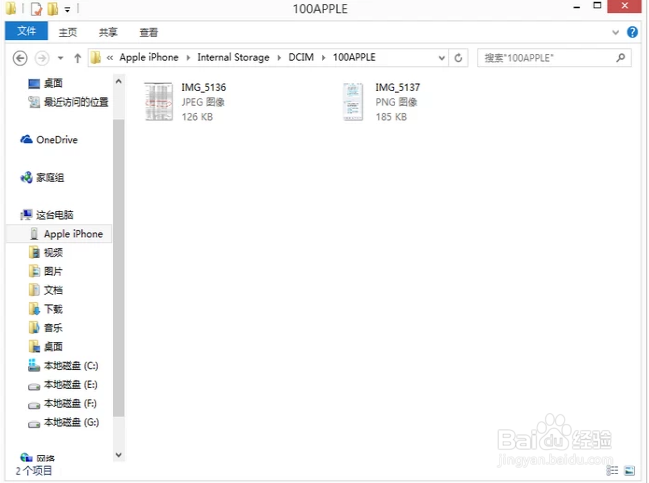The width and height of the screenshot is (649, 483).
Task: Refresh the current folder
Action: tap(458, 58)
